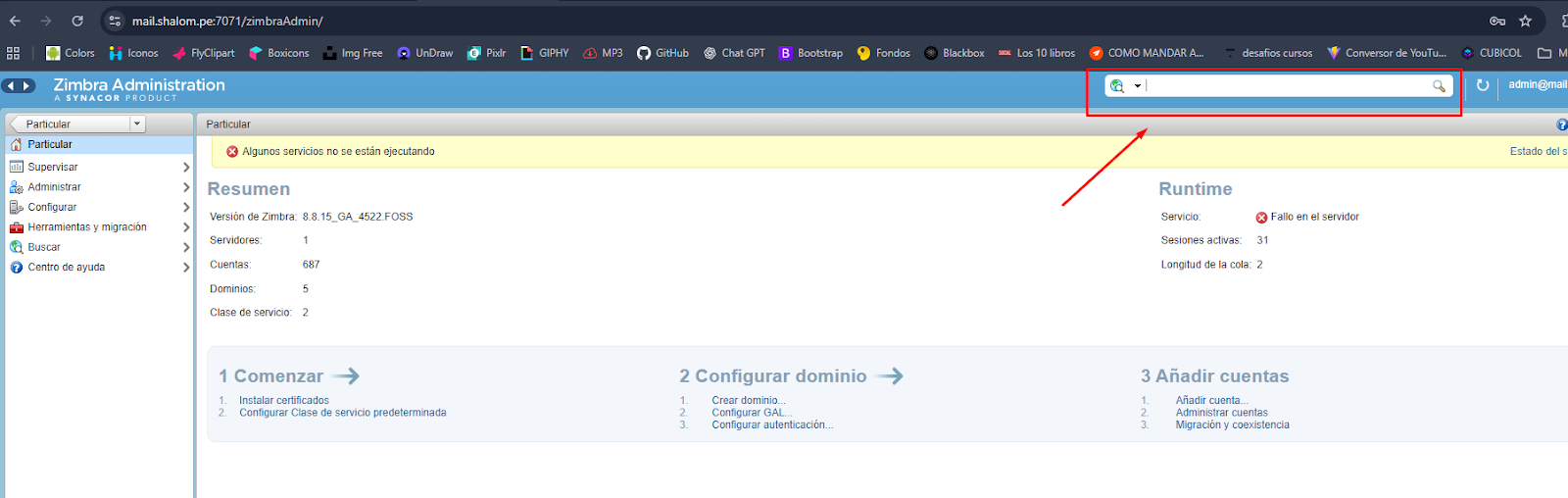Open the Buscar sidebar item

[x=44, y=247]
